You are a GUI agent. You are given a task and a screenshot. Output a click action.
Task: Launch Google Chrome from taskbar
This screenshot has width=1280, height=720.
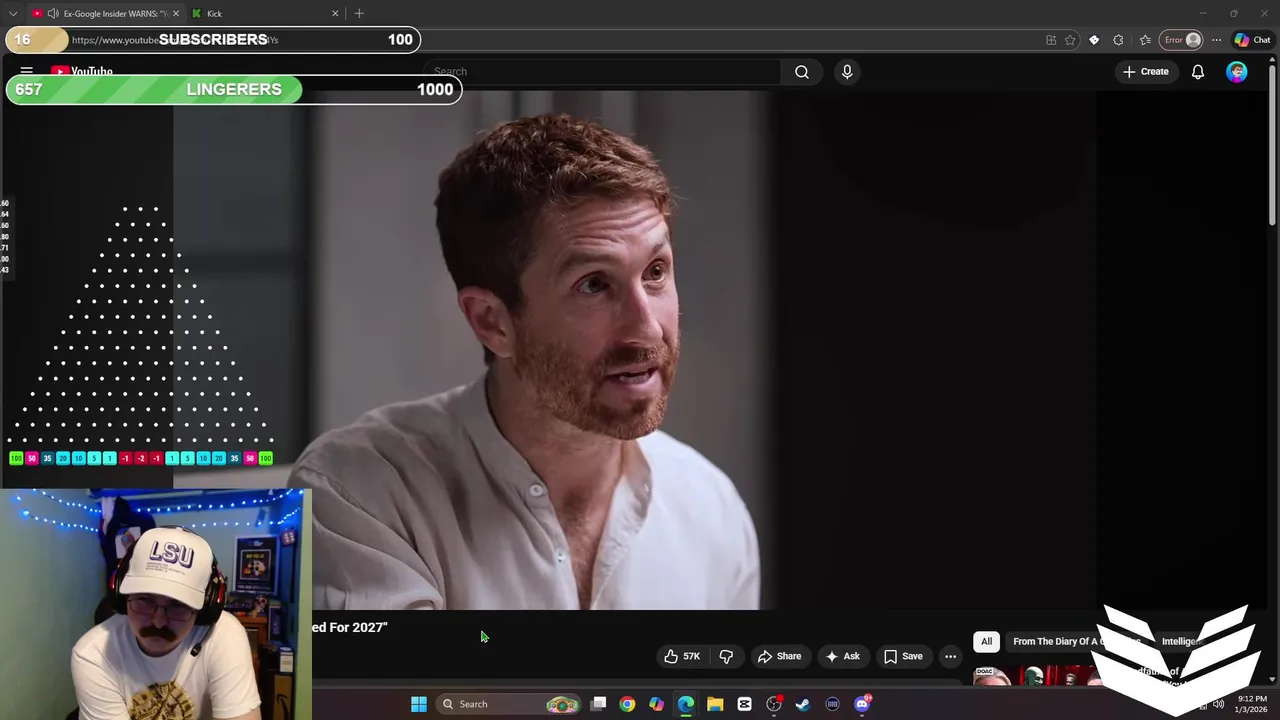tap(627, 704)
